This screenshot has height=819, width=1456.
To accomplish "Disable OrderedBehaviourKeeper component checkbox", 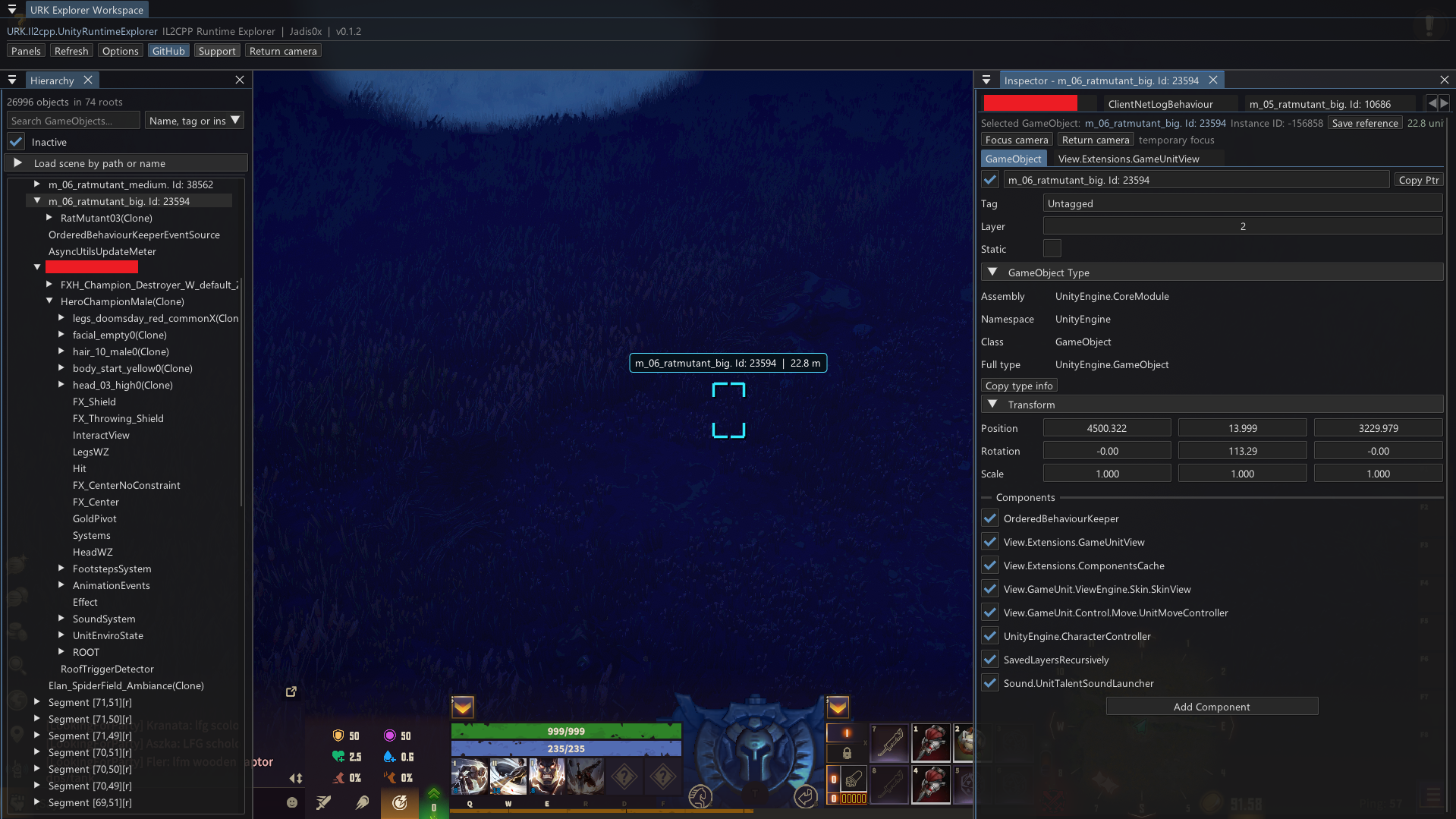I will (x=990, y=518).
